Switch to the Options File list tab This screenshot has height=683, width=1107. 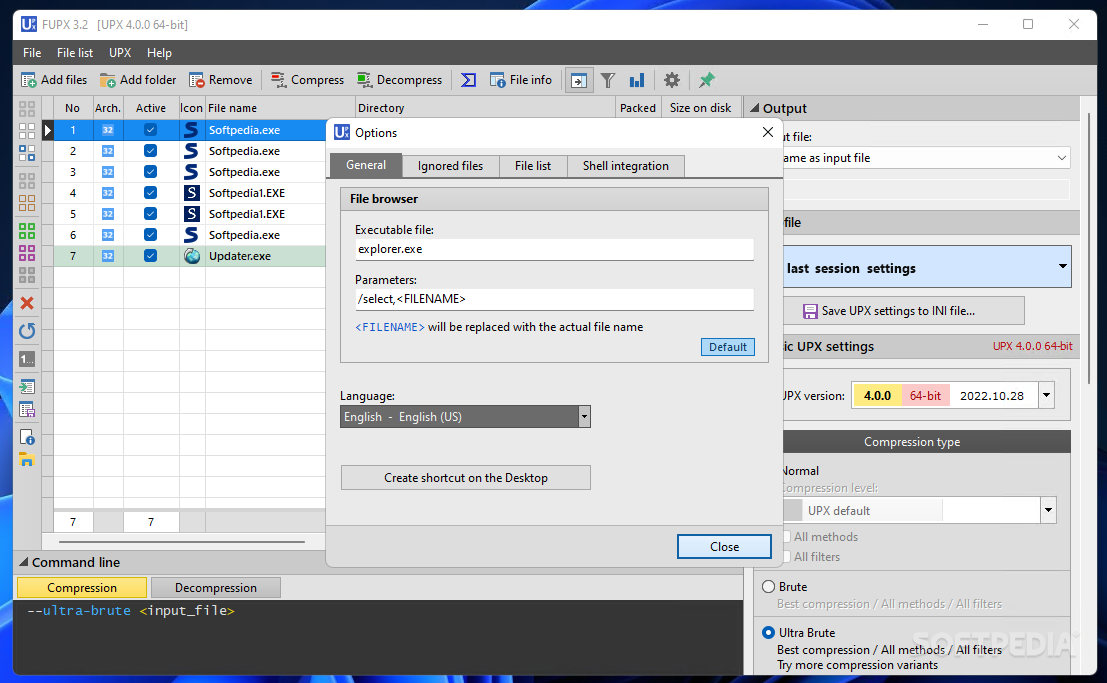tap(532, 166)
